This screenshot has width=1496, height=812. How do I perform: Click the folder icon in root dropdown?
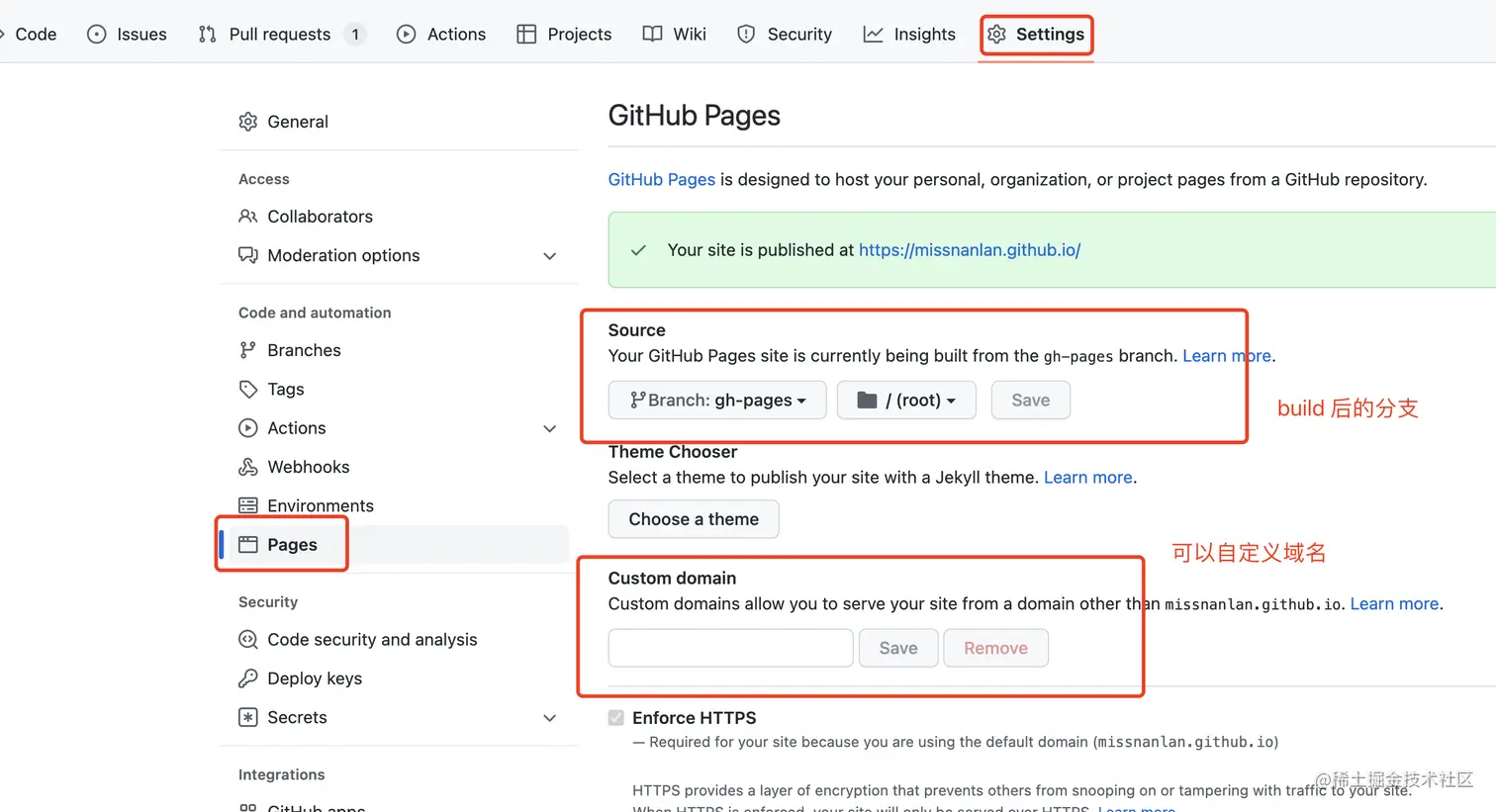(x=867, y=400)
